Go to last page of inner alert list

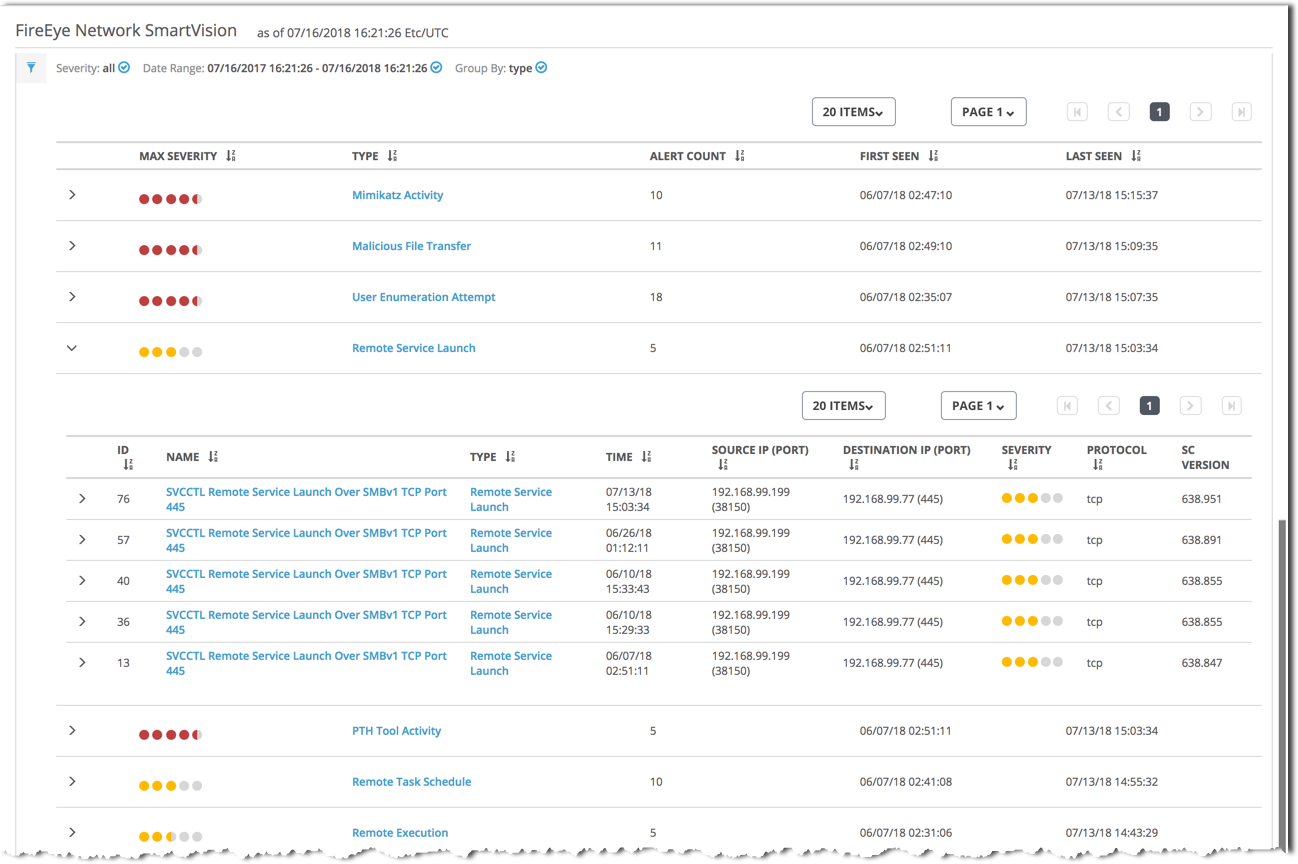coord(1232,405)
